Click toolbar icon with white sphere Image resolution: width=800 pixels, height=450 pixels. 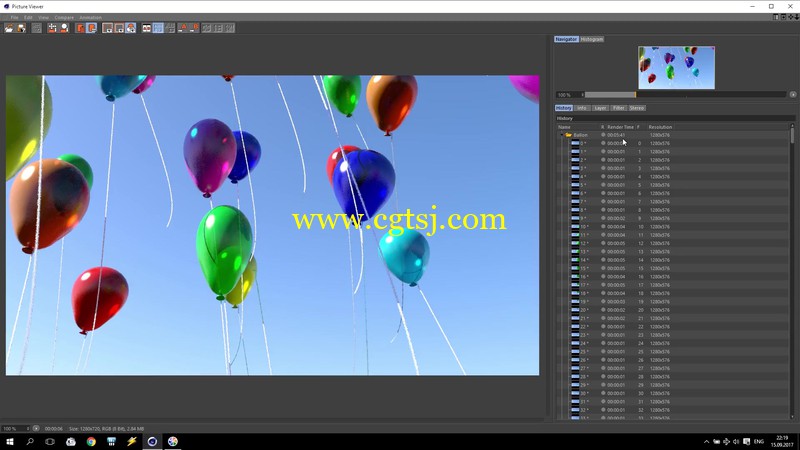[x=64, y=28]
